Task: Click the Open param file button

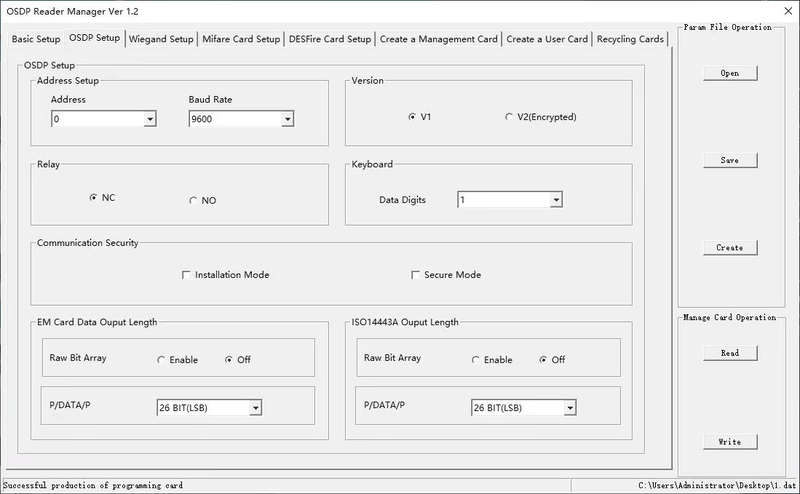Action: click(730, 73)
